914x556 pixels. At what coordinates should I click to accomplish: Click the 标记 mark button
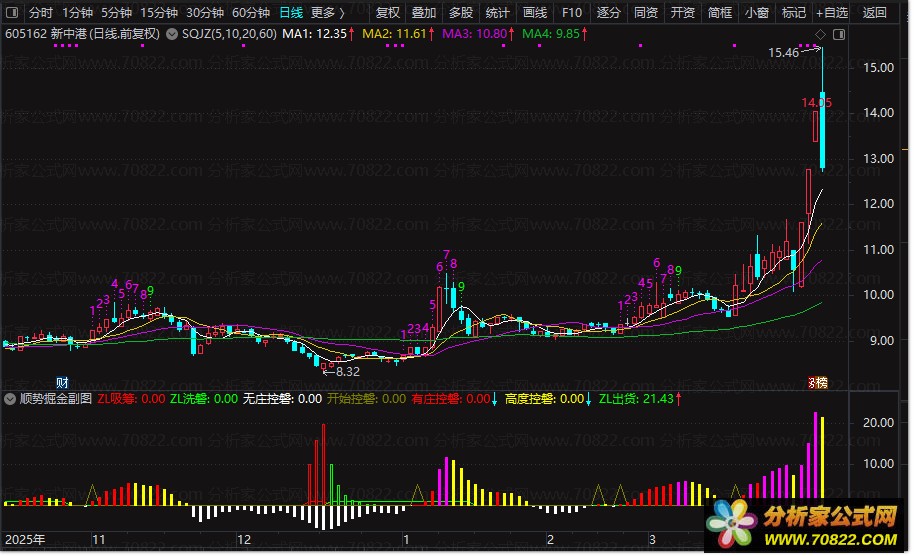[793, 12]
